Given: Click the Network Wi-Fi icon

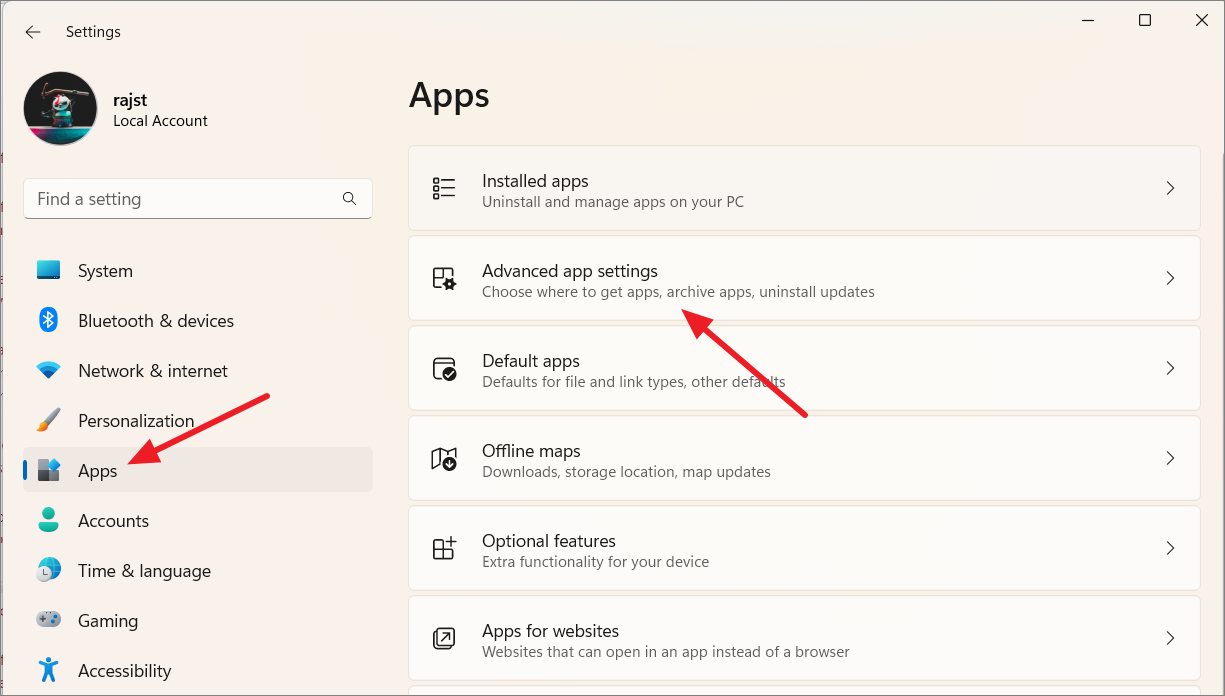Looking at the screenshot, I should click(48, 370).
